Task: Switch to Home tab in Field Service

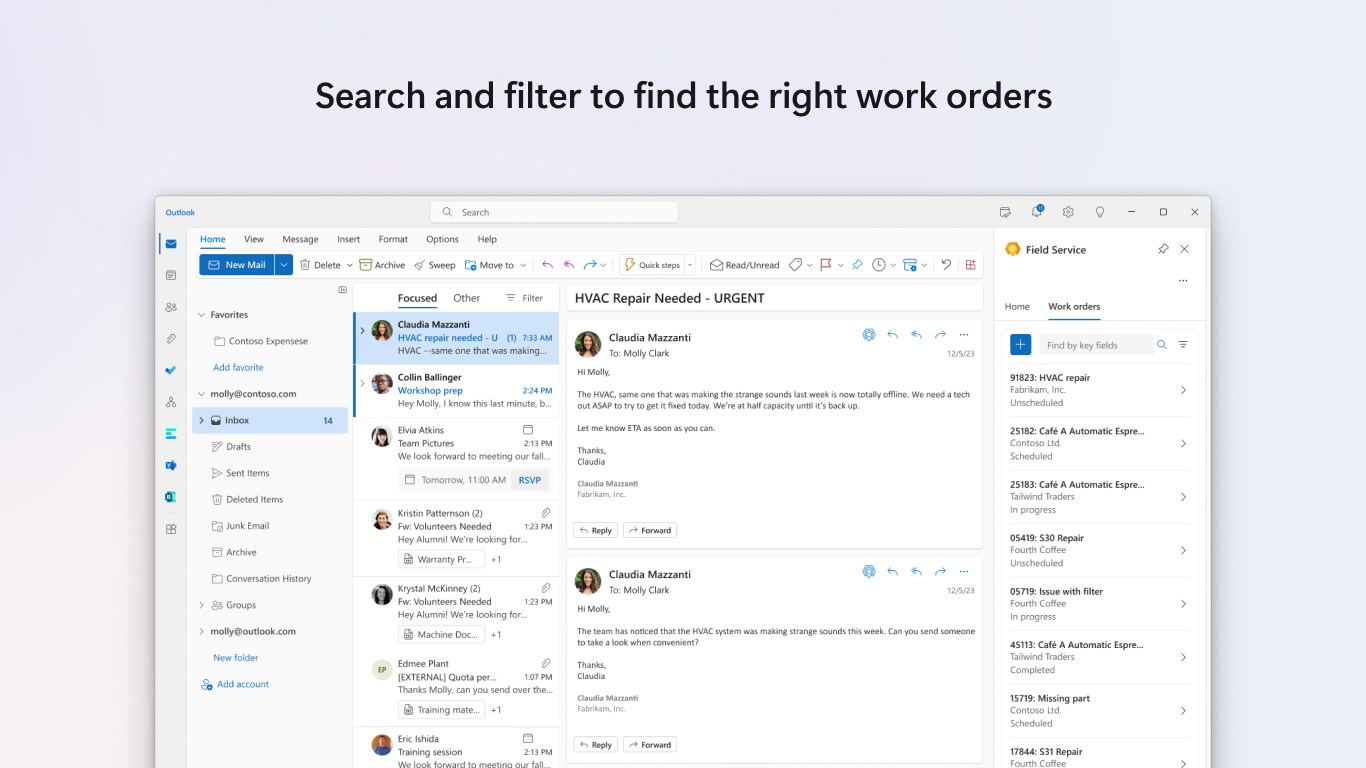Action: click(1017, 307)
